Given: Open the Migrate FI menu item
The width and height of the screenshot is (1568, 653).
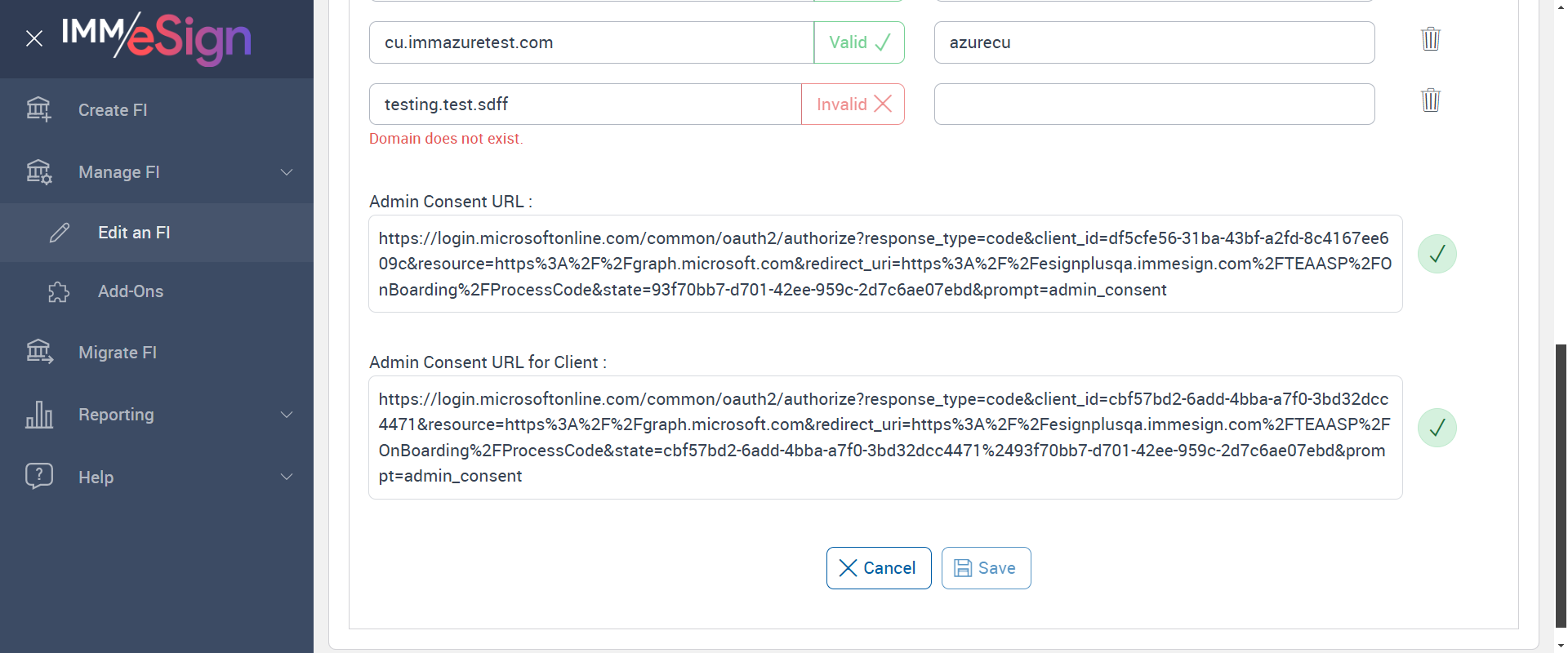Looking at the screenshot, I should (118, 353).
